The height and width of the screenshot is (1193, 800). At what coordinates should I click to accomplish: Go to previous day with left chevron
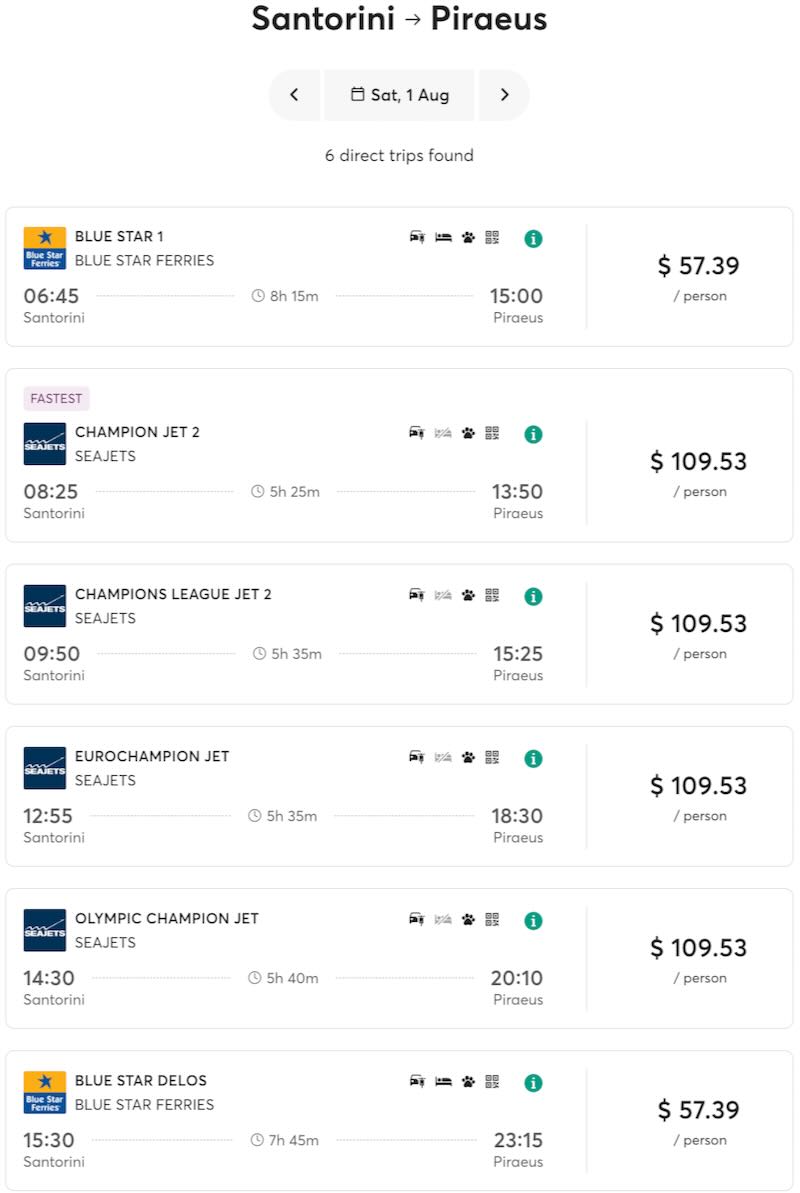[294, 95]
